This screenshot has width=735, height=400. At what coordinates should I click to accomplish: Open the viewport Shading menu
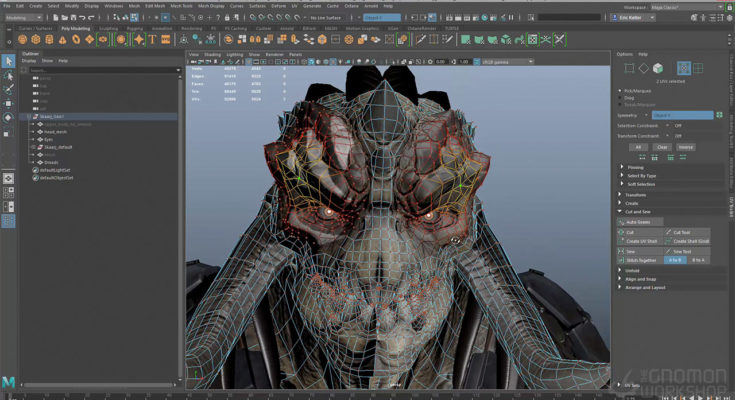tap(212, 54)
